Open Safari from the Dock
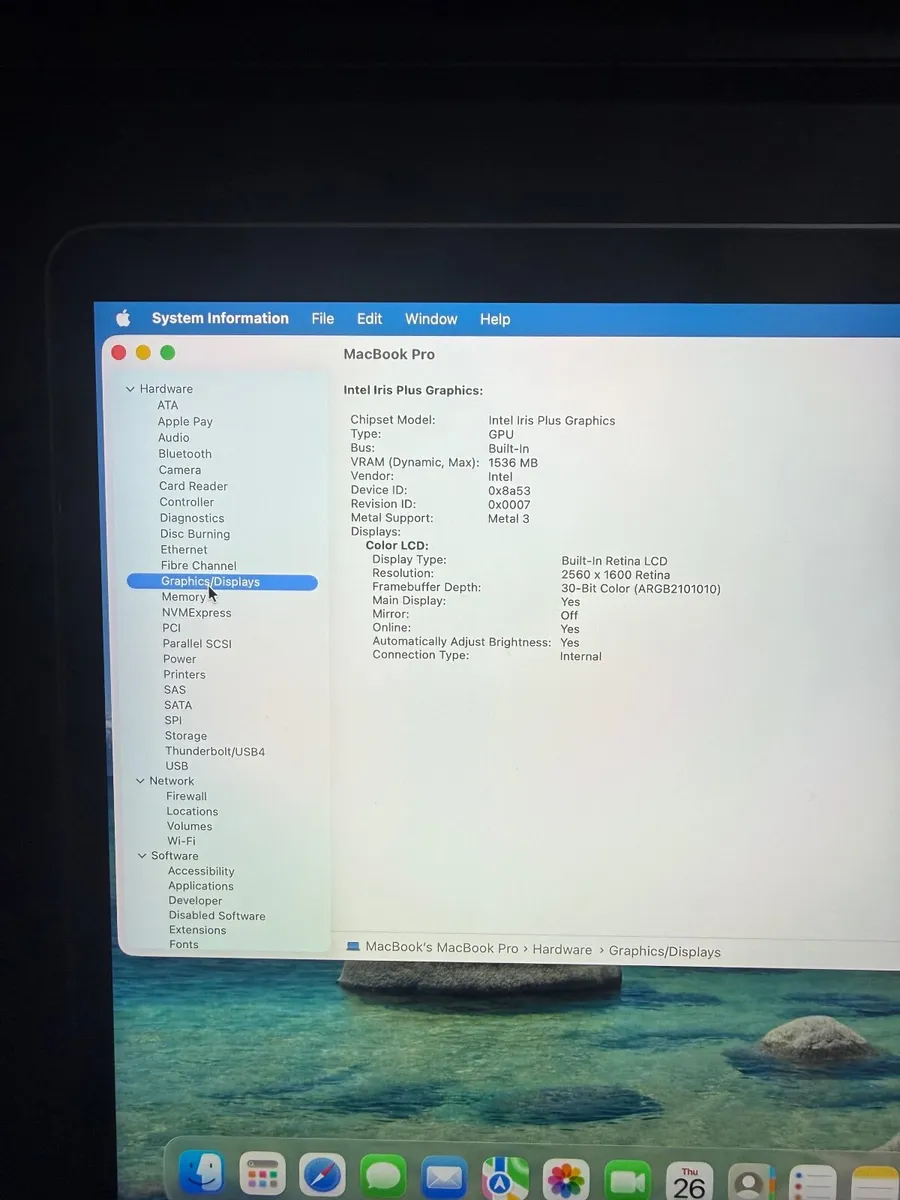The height and width of the screenshot is (1200, 900). (322, 1172)
